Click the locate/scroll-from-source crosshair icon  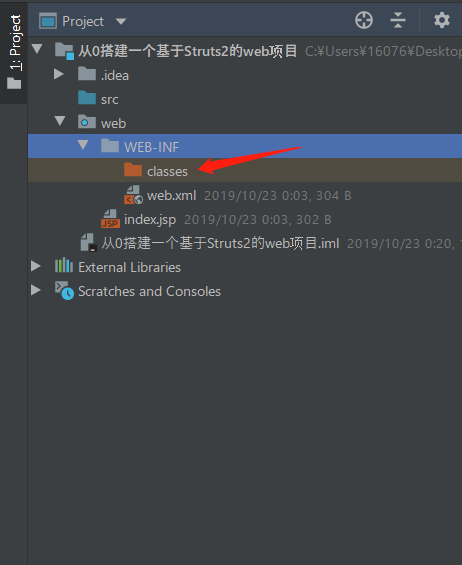pos(364,20)
